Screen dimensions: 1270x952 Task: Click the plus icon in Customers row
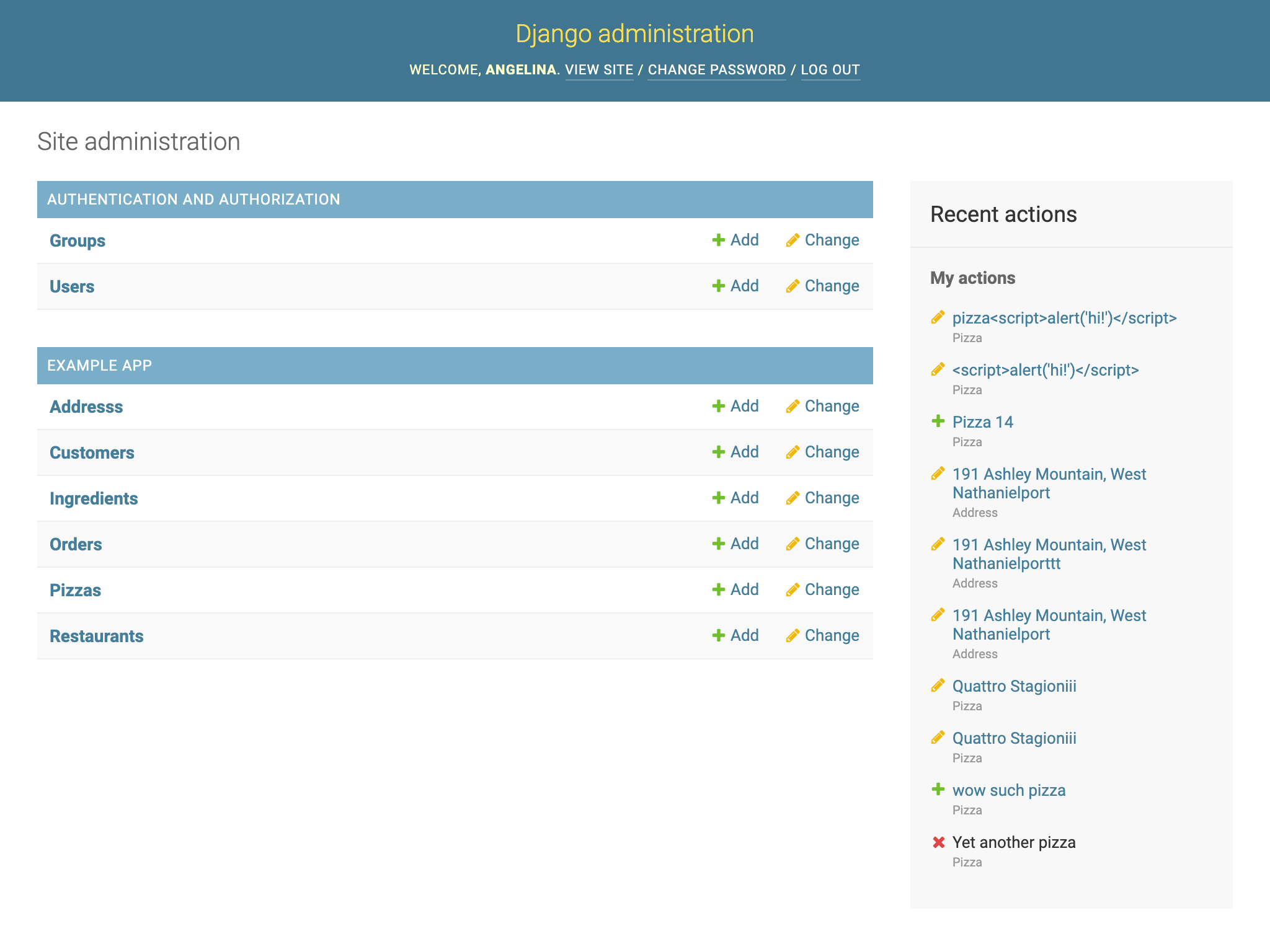[x=718, y=452]
